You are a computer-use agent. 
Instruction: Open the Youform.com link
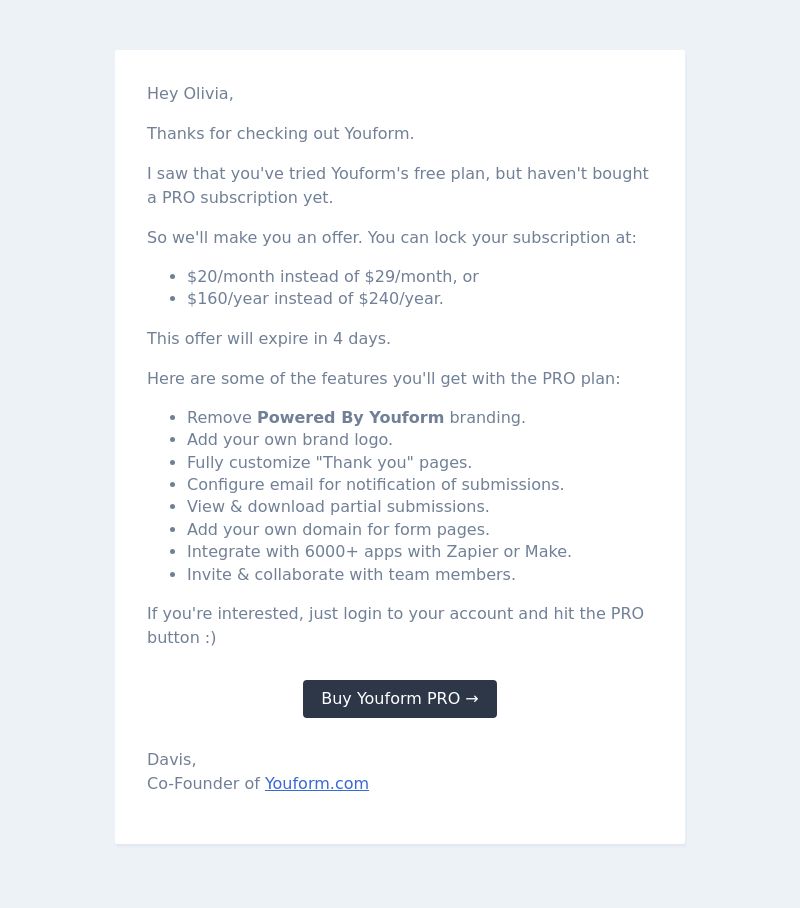pyautogui.click(x=317, y=783)
